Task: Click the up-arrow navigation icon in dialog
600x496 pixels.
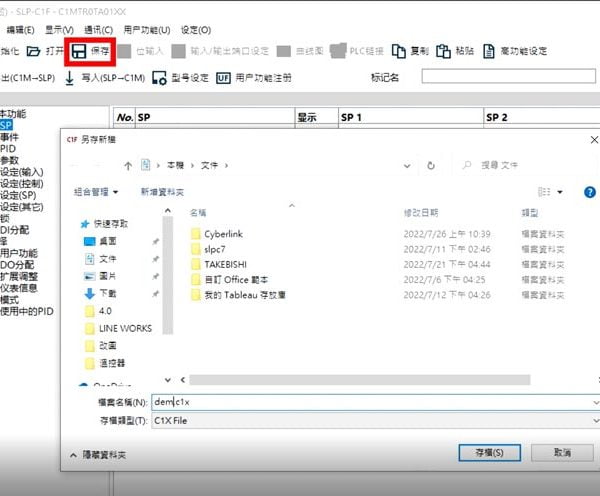Action: point(128,165)
